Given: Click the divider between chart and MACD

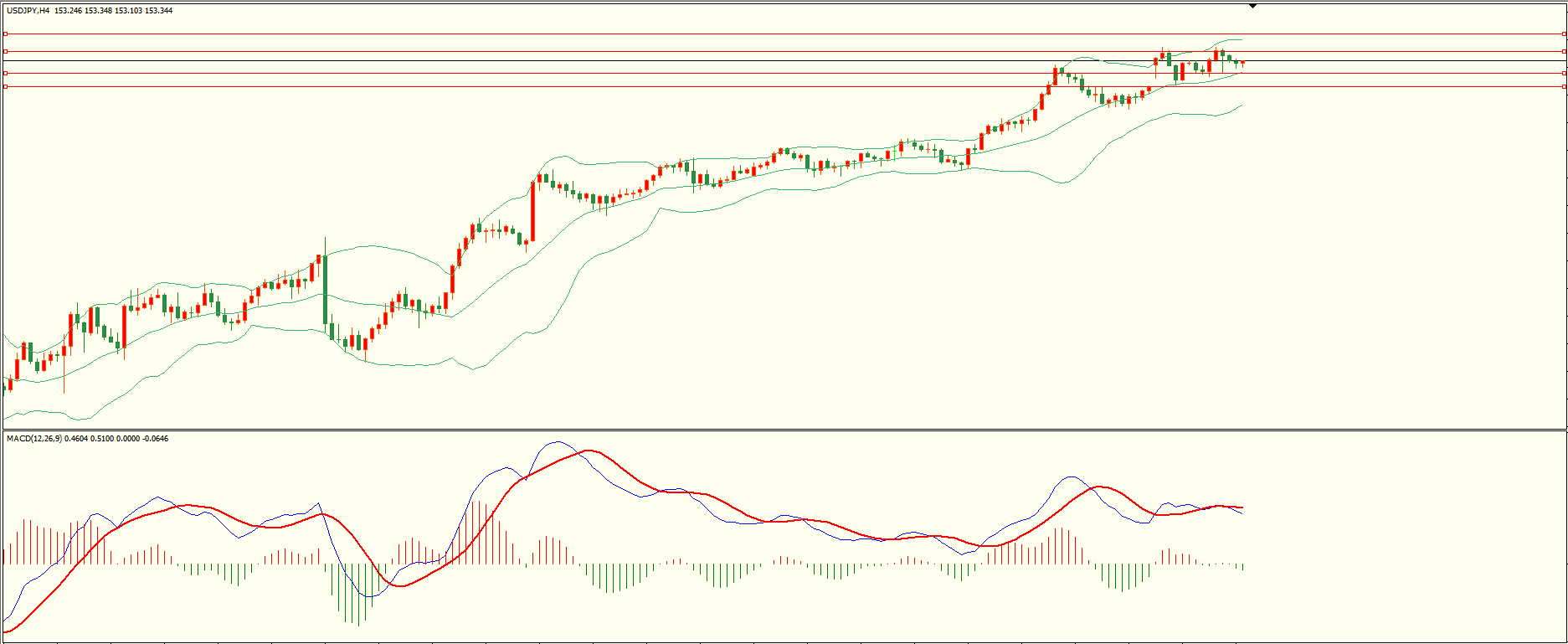Looking at the screenshot, I should (784, 430).
